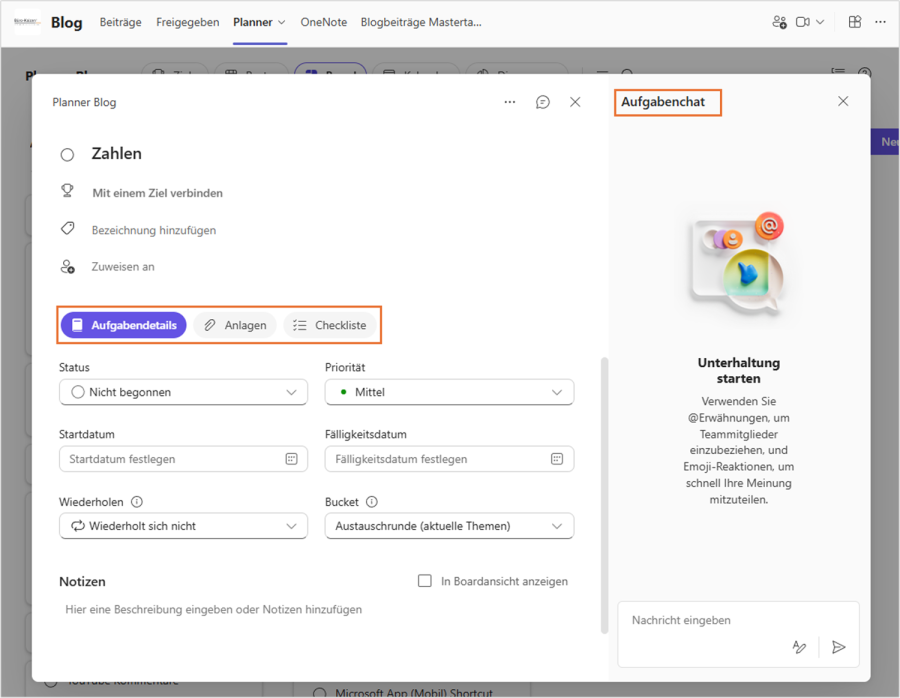Click the Zuweisen an option
900x698 pixels.
(121, 266)
